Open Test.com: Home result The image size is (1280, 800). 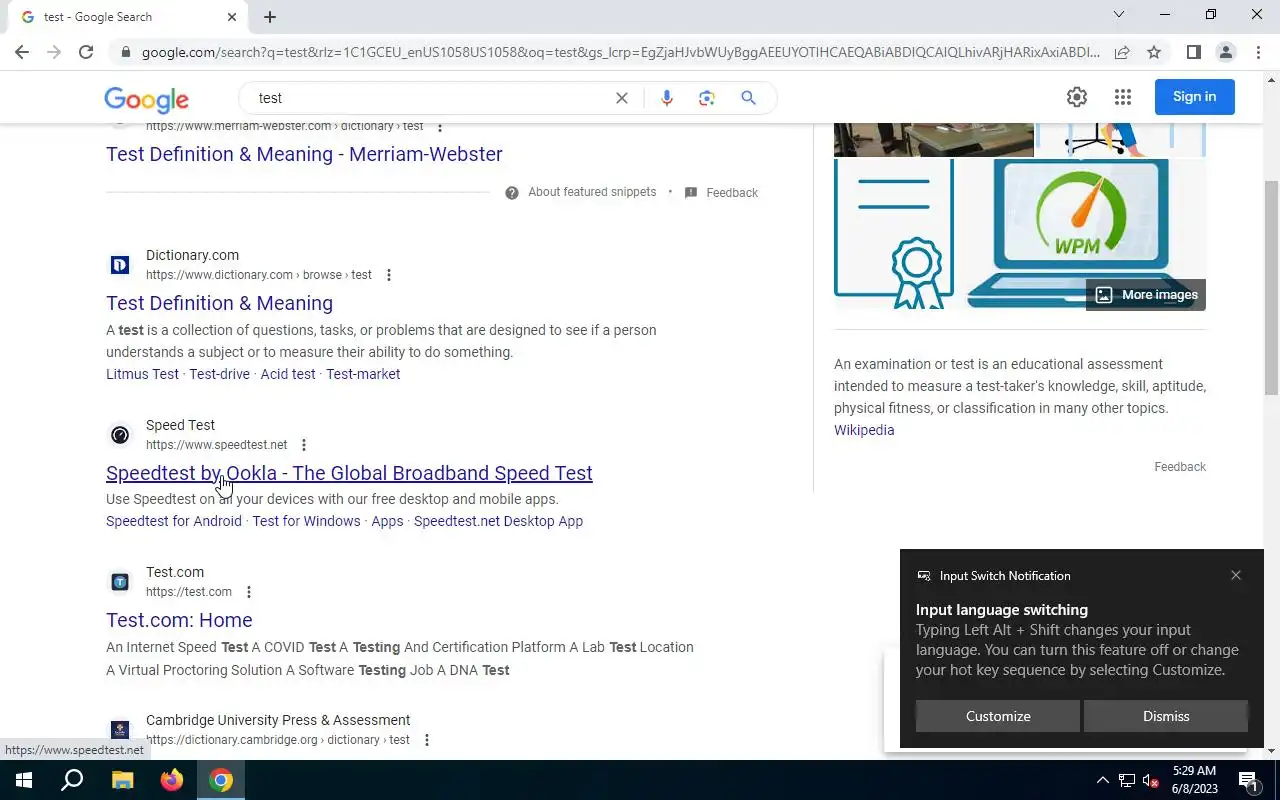[x=179, y=620]
